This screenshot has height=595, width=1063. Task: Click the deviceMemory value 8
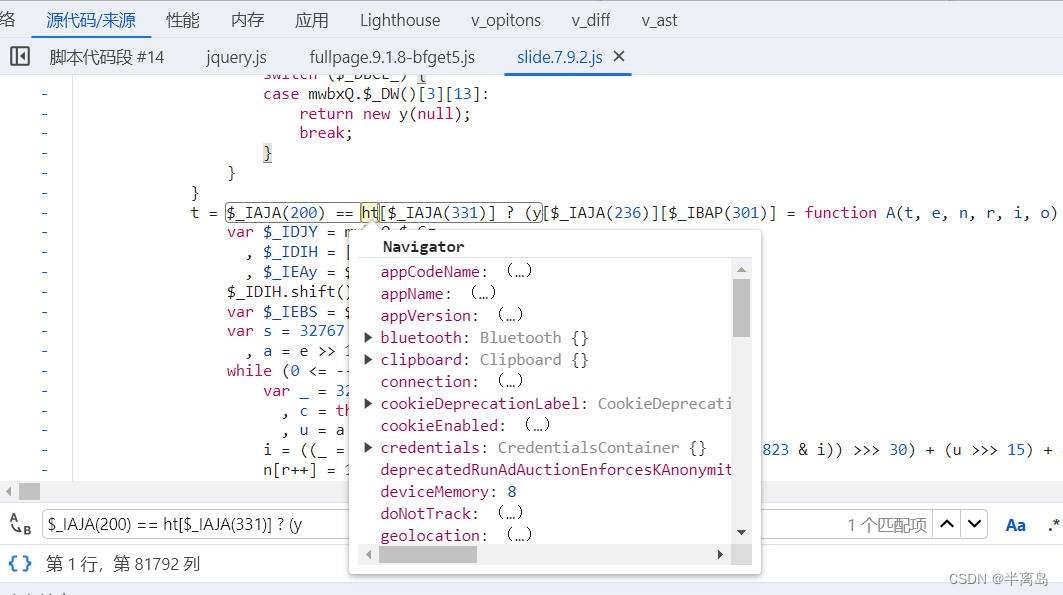[512, 491]
